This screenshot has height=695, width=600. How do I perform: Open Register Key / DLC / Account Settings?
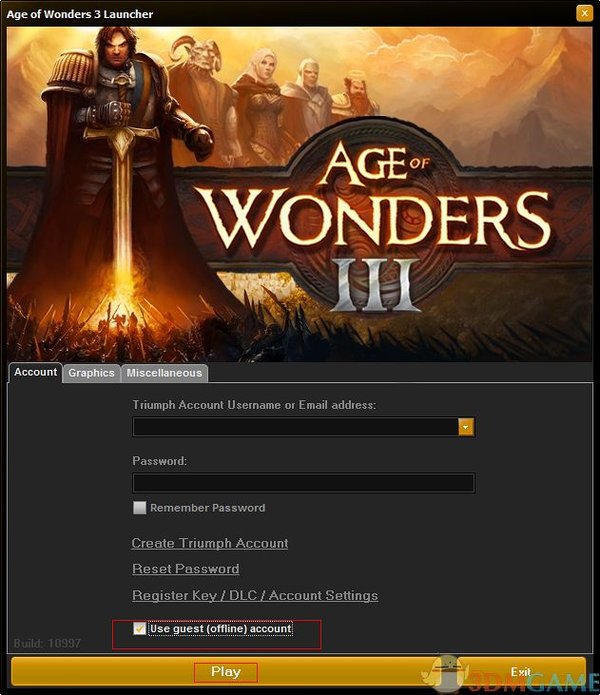click(x=255, y=595)
